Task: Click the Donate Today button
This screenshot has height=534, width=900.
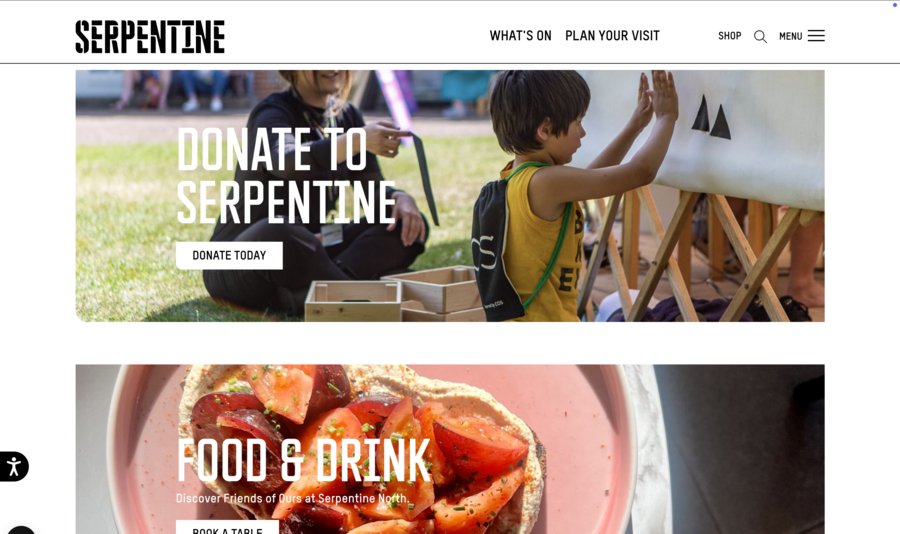Action: tap(229, 256)
